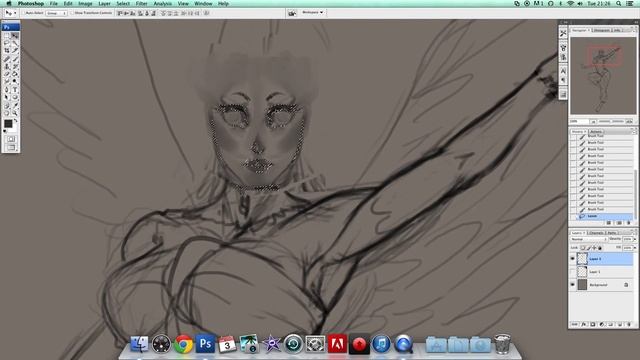Switch to the Histogram tab
Screen dimensions: 640x360
tap(602, 30)
